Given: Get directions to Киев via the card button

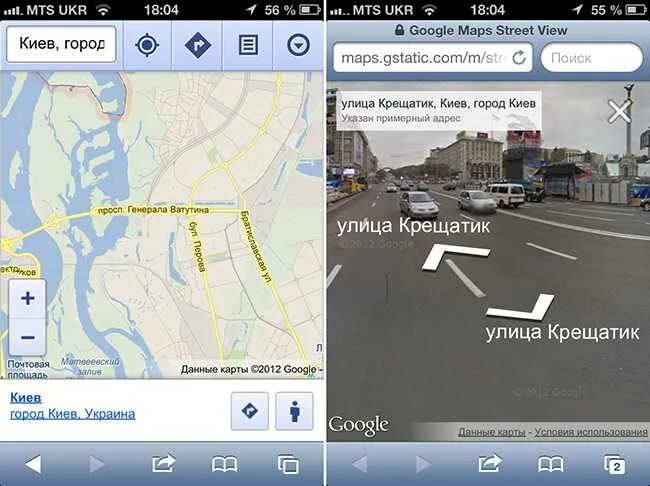Looking at the screenshot, I should (x=250, y=411).
